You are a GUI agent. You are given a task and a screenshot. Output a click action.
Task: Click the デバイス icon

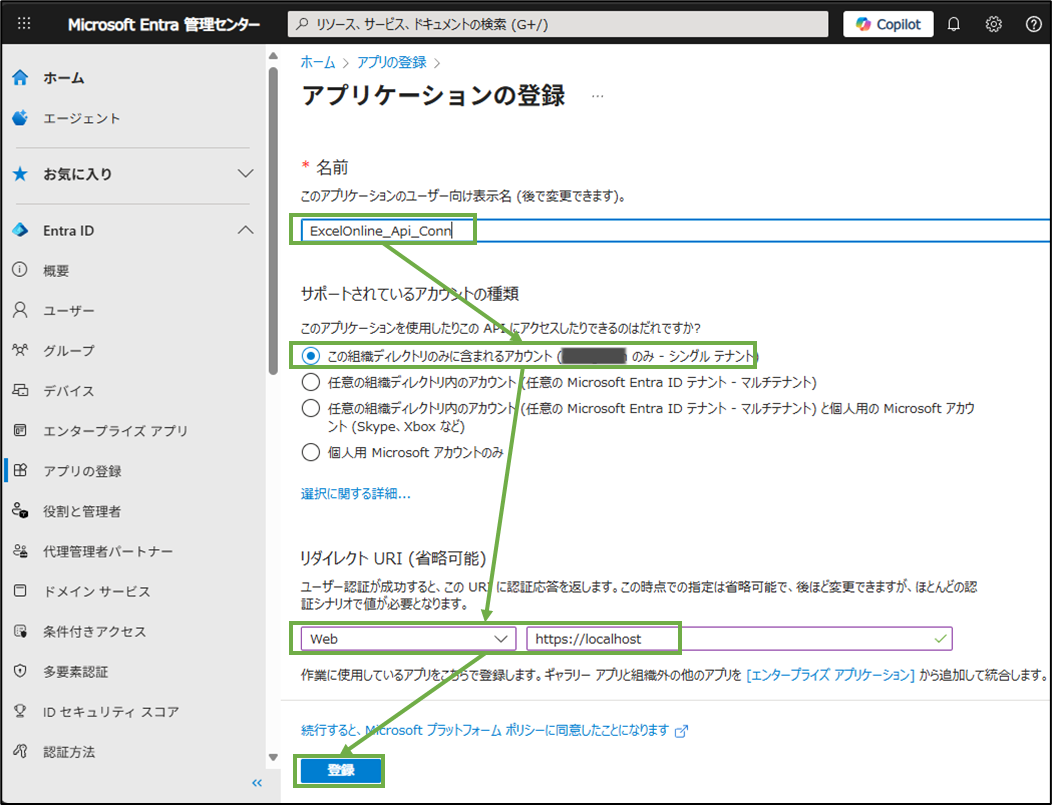click(20, 390)
